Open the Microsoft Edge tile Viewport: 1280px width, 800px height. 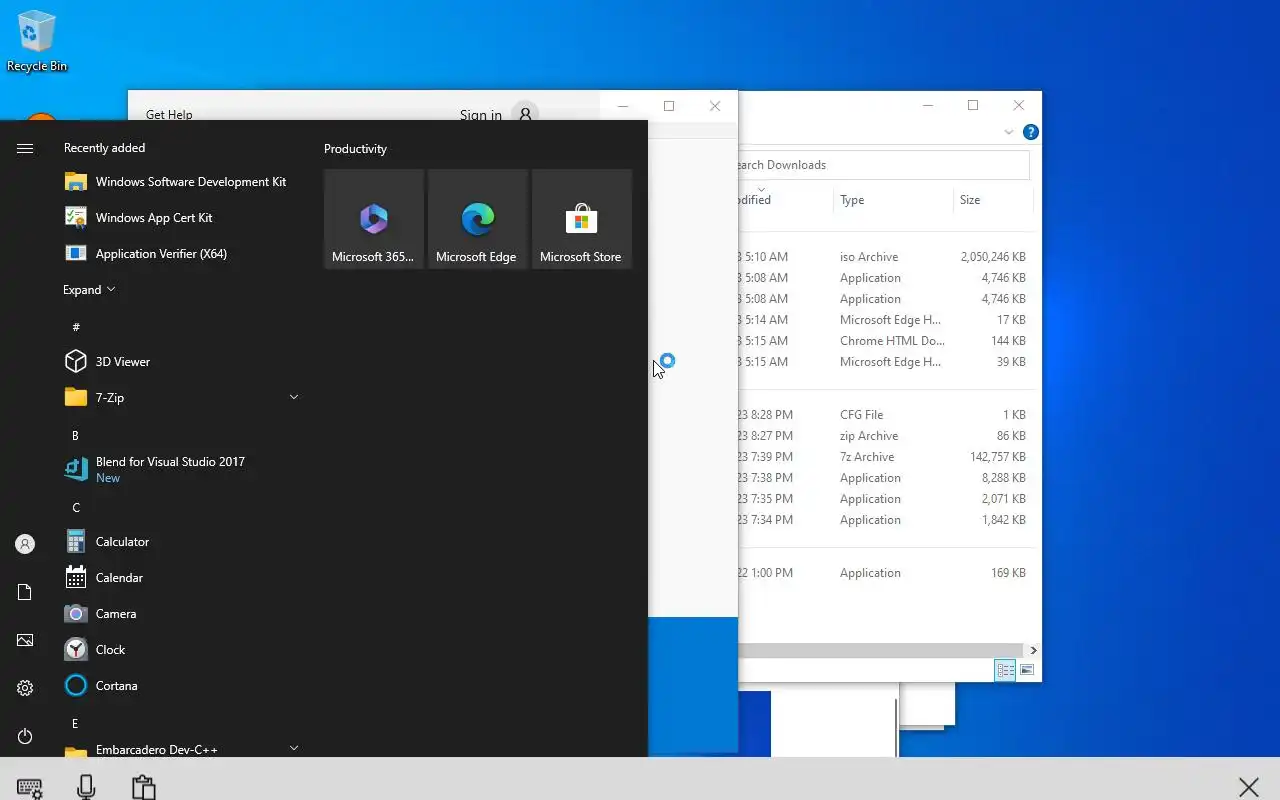pyautogui.click(x=478, y=219)
